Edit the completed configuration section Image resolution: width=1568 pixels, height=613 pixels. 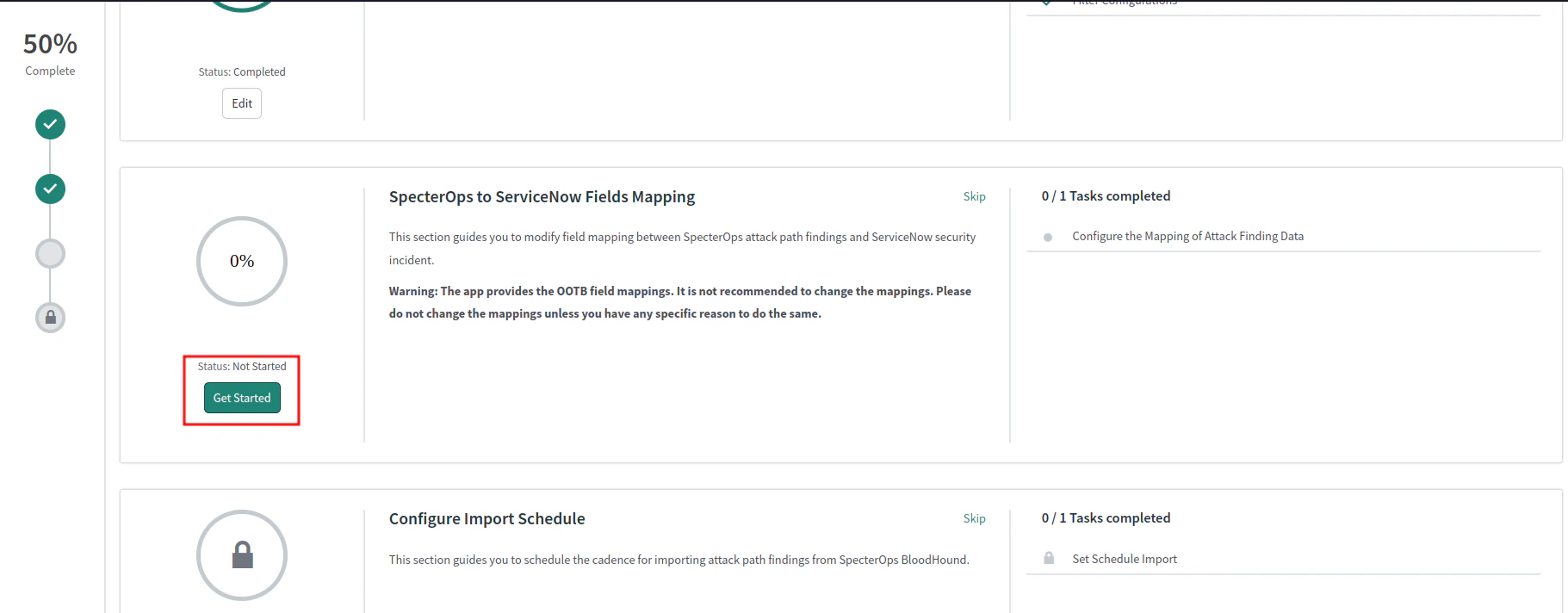(x=241, y=102)
